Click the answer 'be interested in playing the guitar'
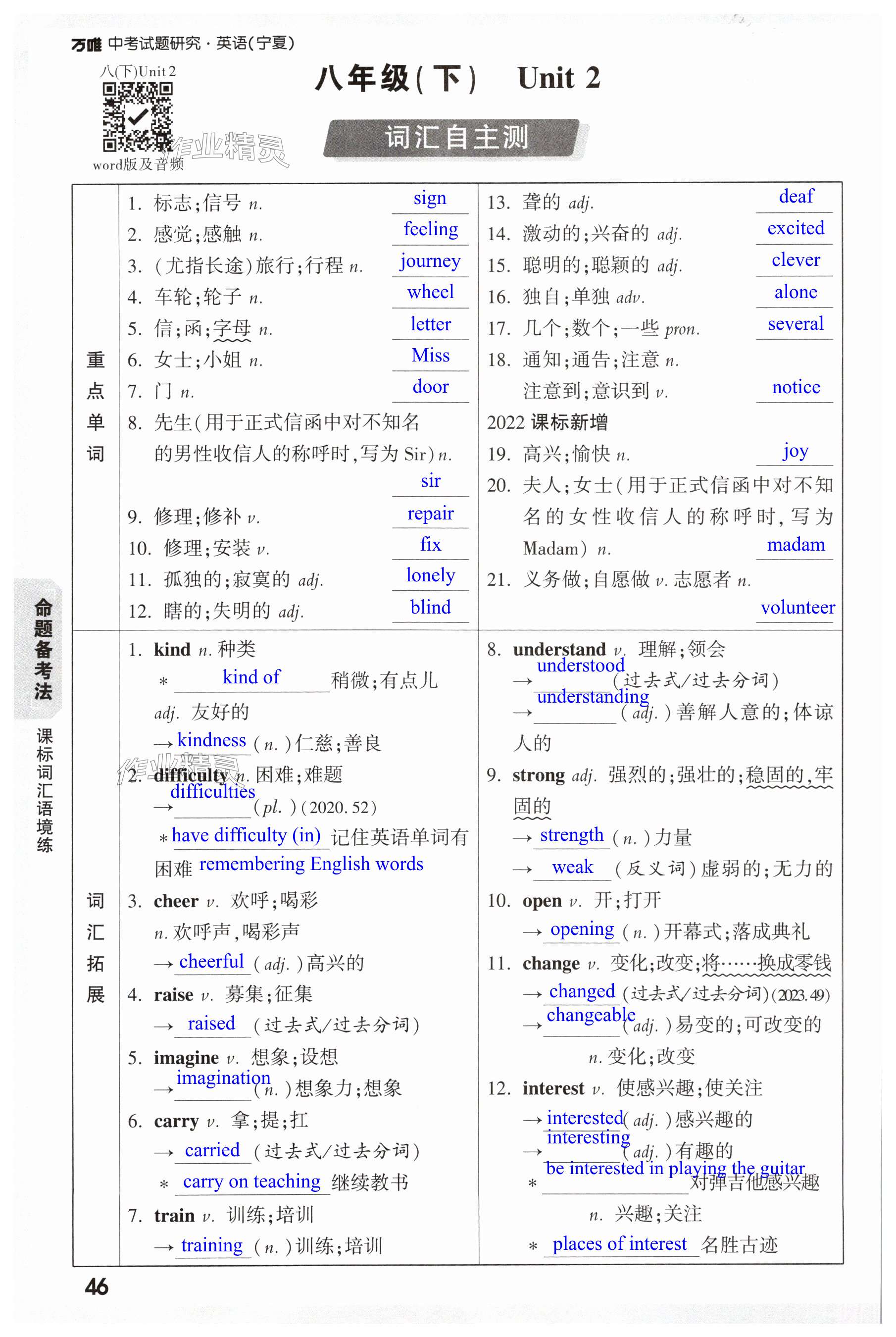 click(675, 1168)
